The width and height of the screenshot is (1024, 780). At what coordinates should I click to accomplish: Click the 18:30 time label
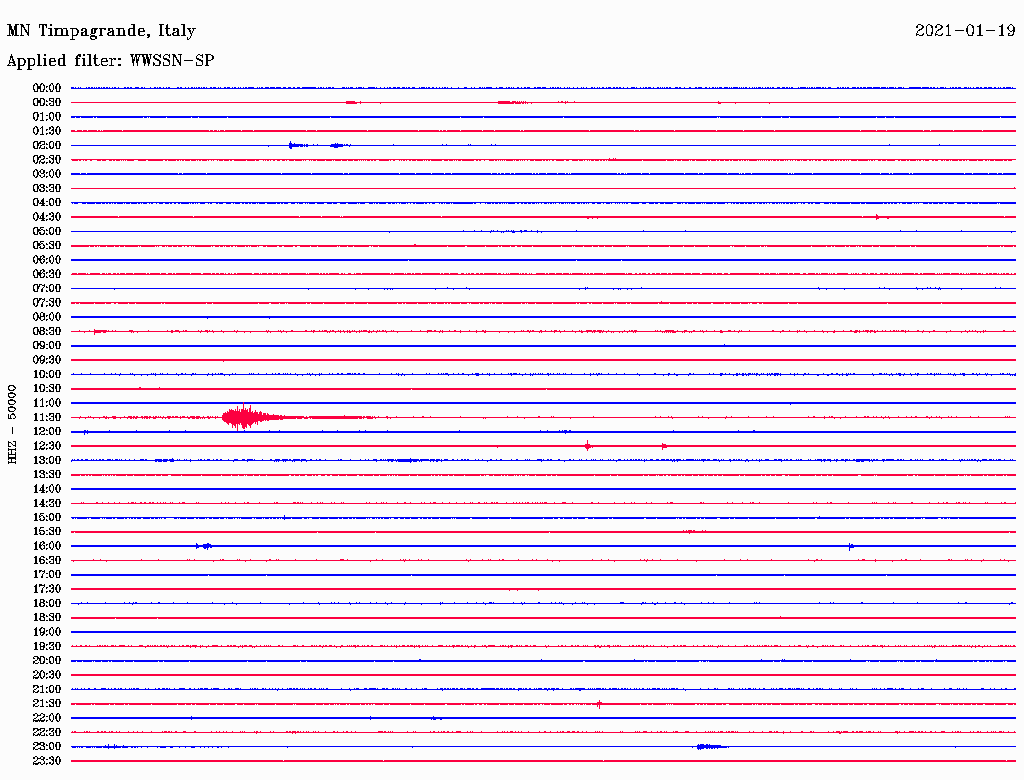47,618
